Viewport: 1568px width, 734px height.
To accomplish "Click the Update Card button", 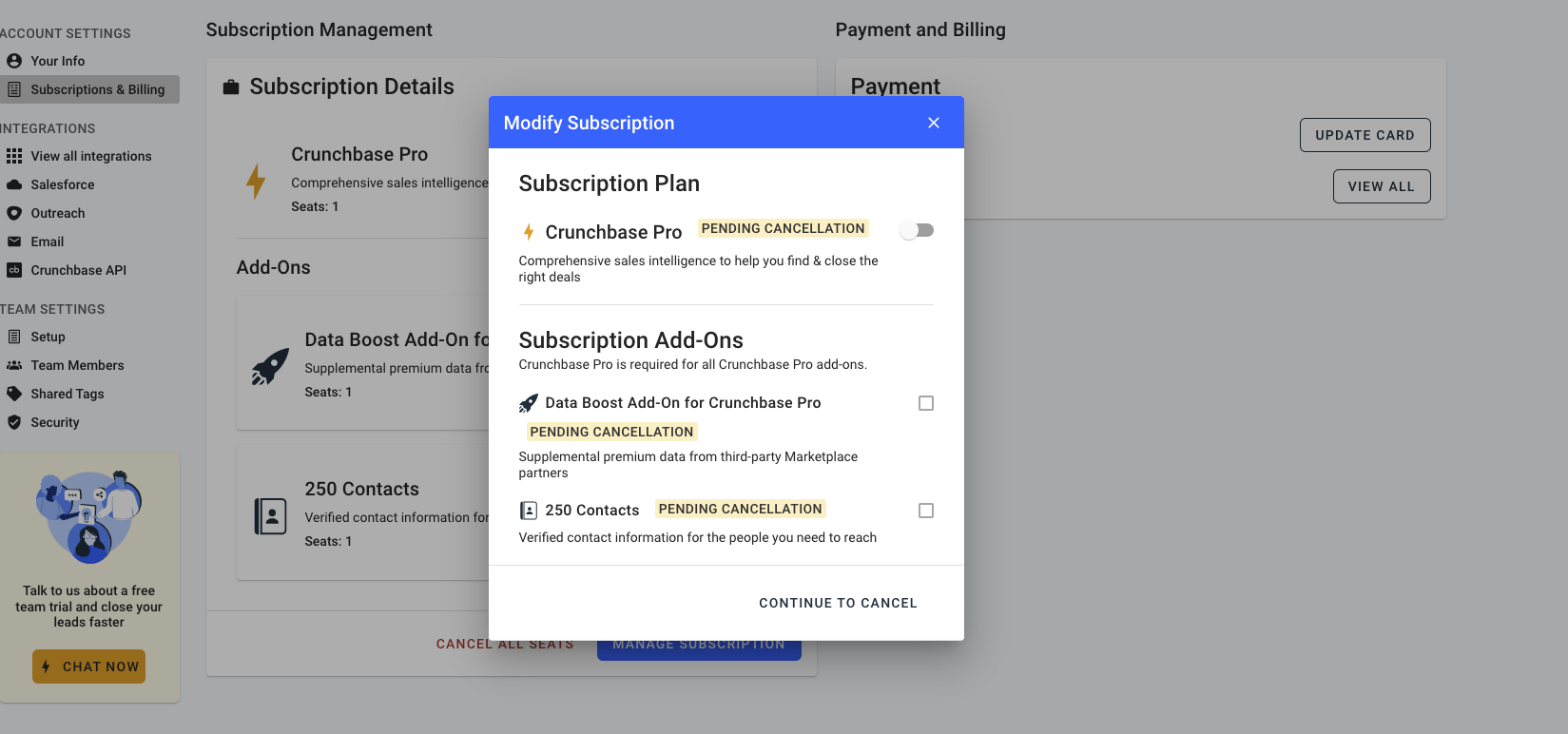I will pos(1365,135).
